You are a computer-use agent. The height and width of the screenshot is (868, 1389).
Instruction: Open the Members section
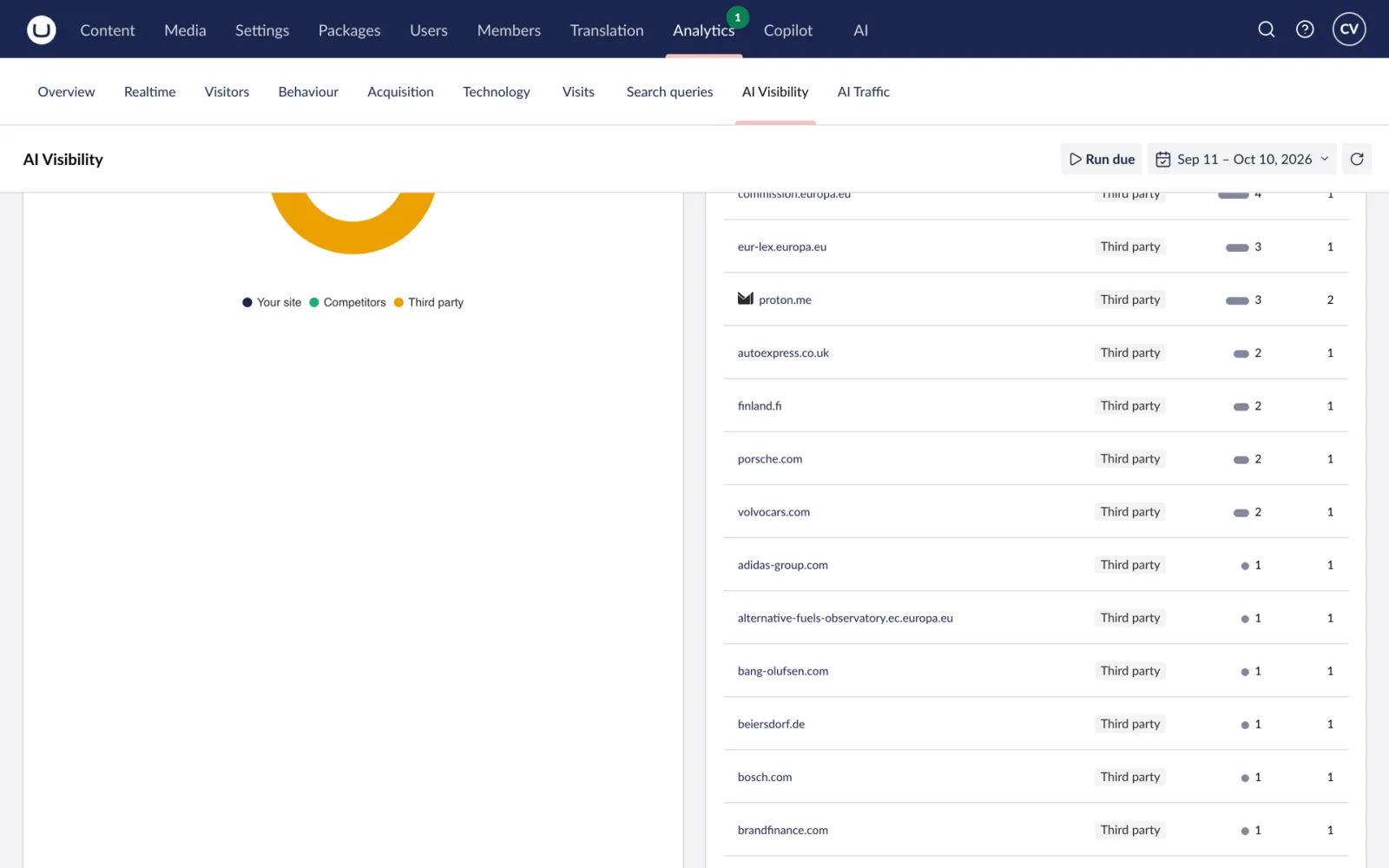click(509, 30)
